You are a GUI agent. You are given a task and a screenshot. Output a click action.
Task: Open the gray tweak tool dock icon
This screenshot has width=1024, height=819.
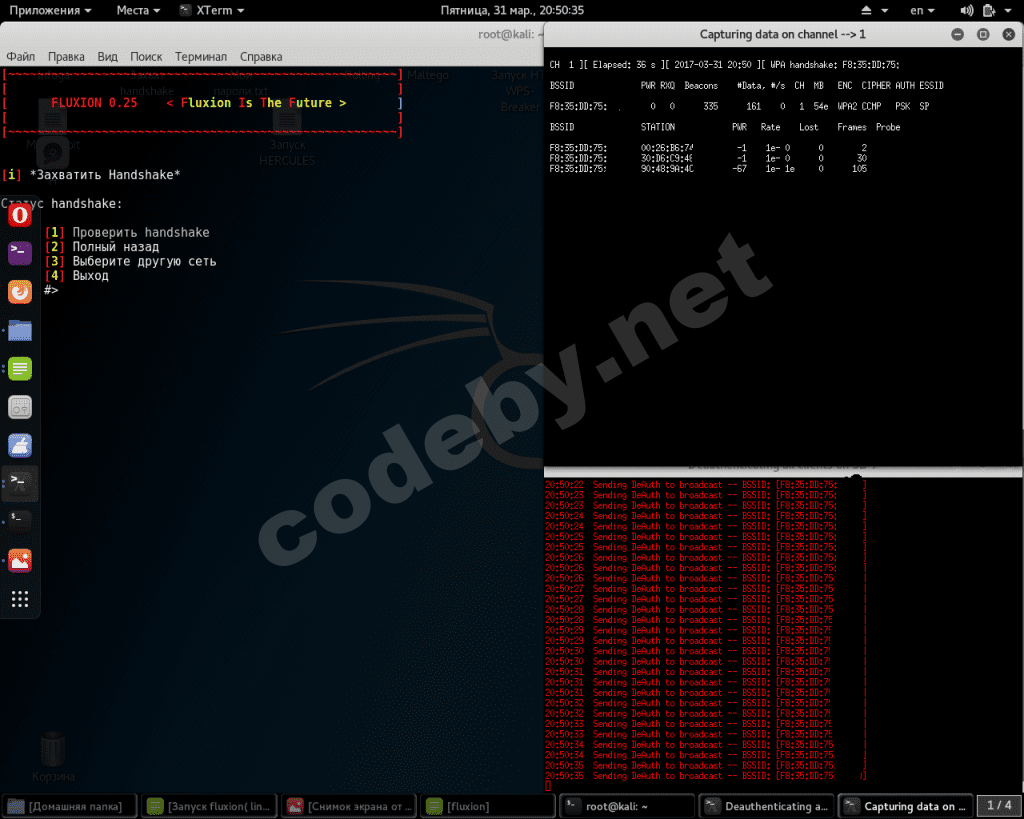(x=20, y=407)
